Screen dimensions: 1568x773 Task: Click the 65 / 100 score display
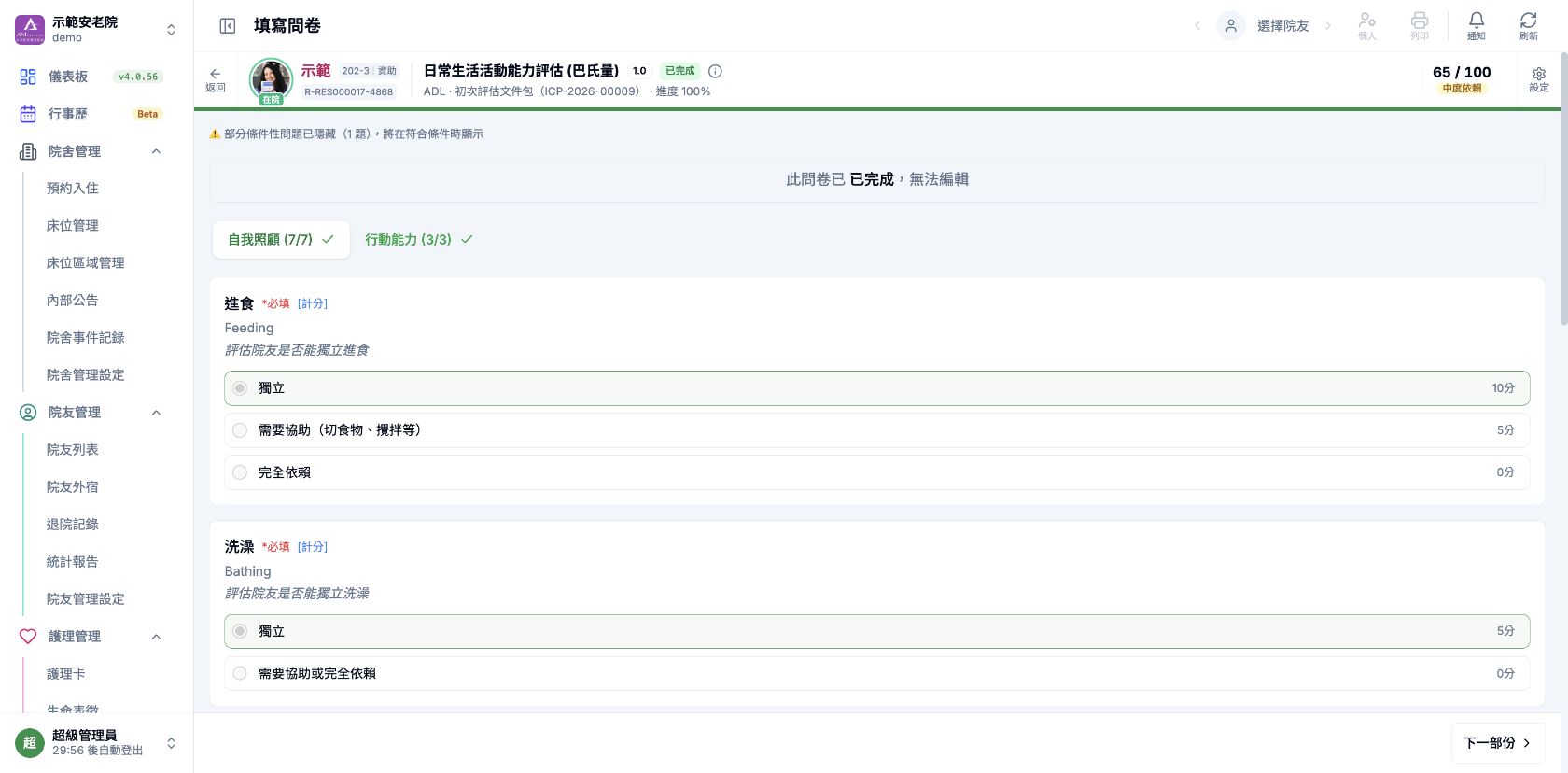(x=1462, y=72)
